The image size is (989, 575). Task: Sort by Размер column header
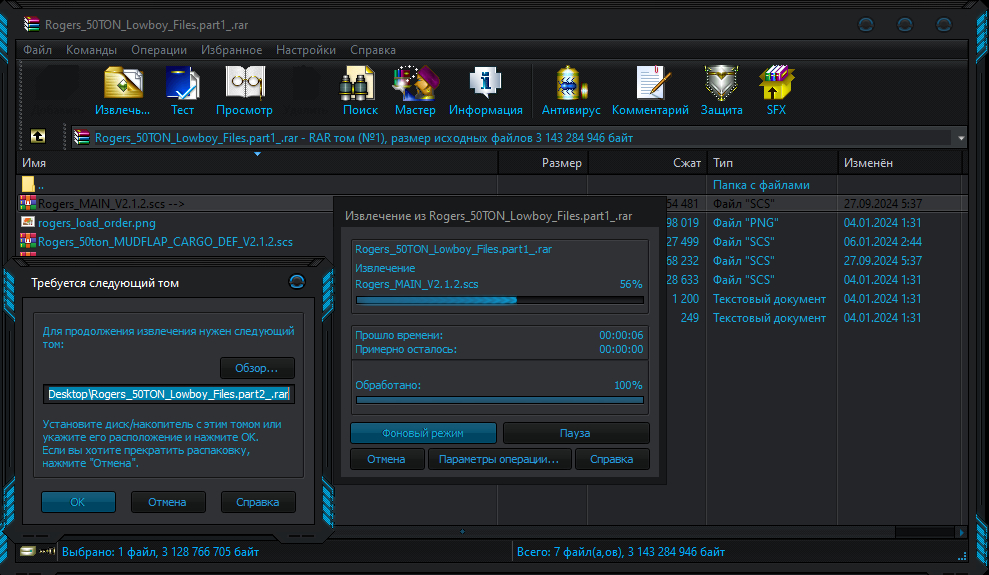tap(542, 163)
